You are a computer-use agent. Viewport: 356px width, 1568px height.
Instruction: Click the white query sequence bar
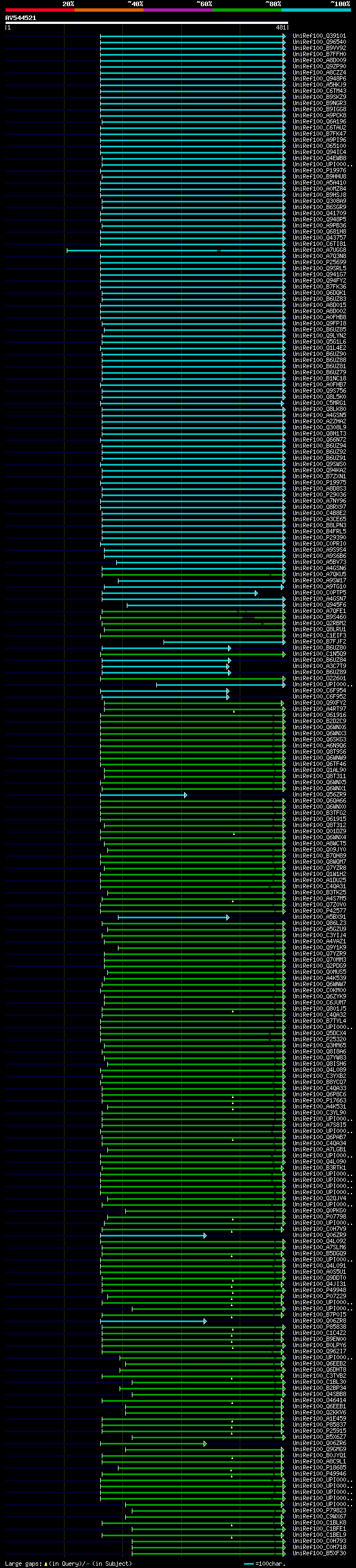coord(147,23)
